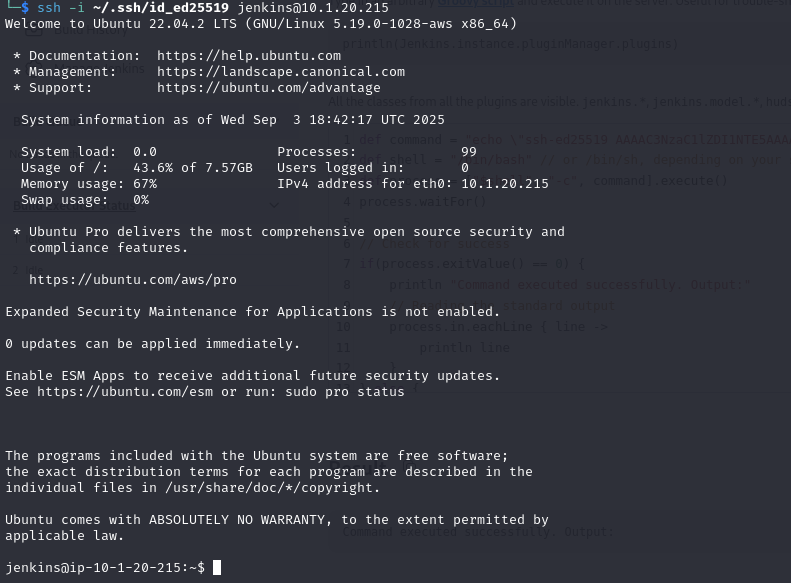Click the Memory usage 67% value
Viewport: 791px width, 583px height.
point(145,184)
